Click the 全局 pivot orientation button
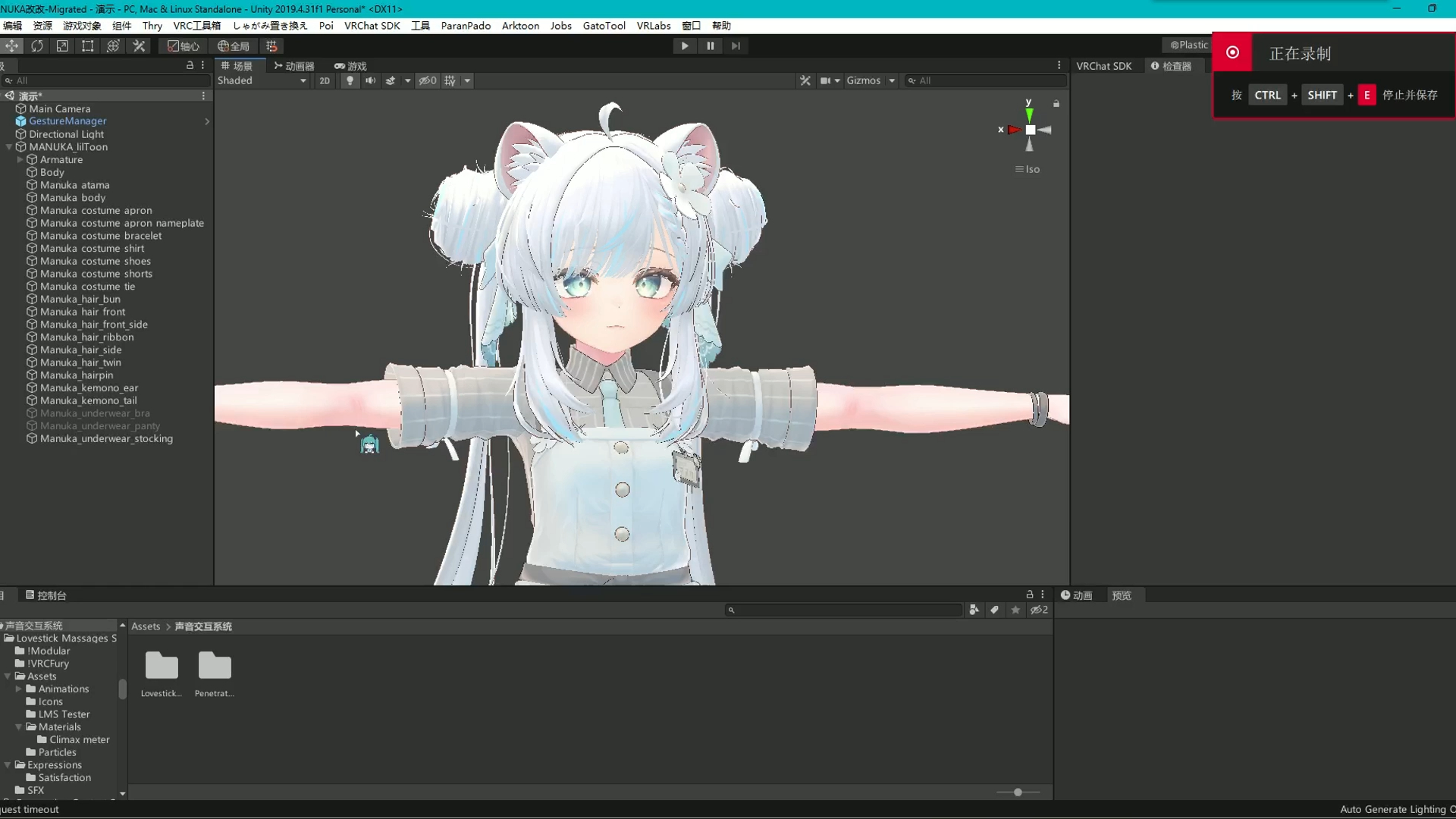The width and height of the screenshot is (1456, 819). pos(233,45)
